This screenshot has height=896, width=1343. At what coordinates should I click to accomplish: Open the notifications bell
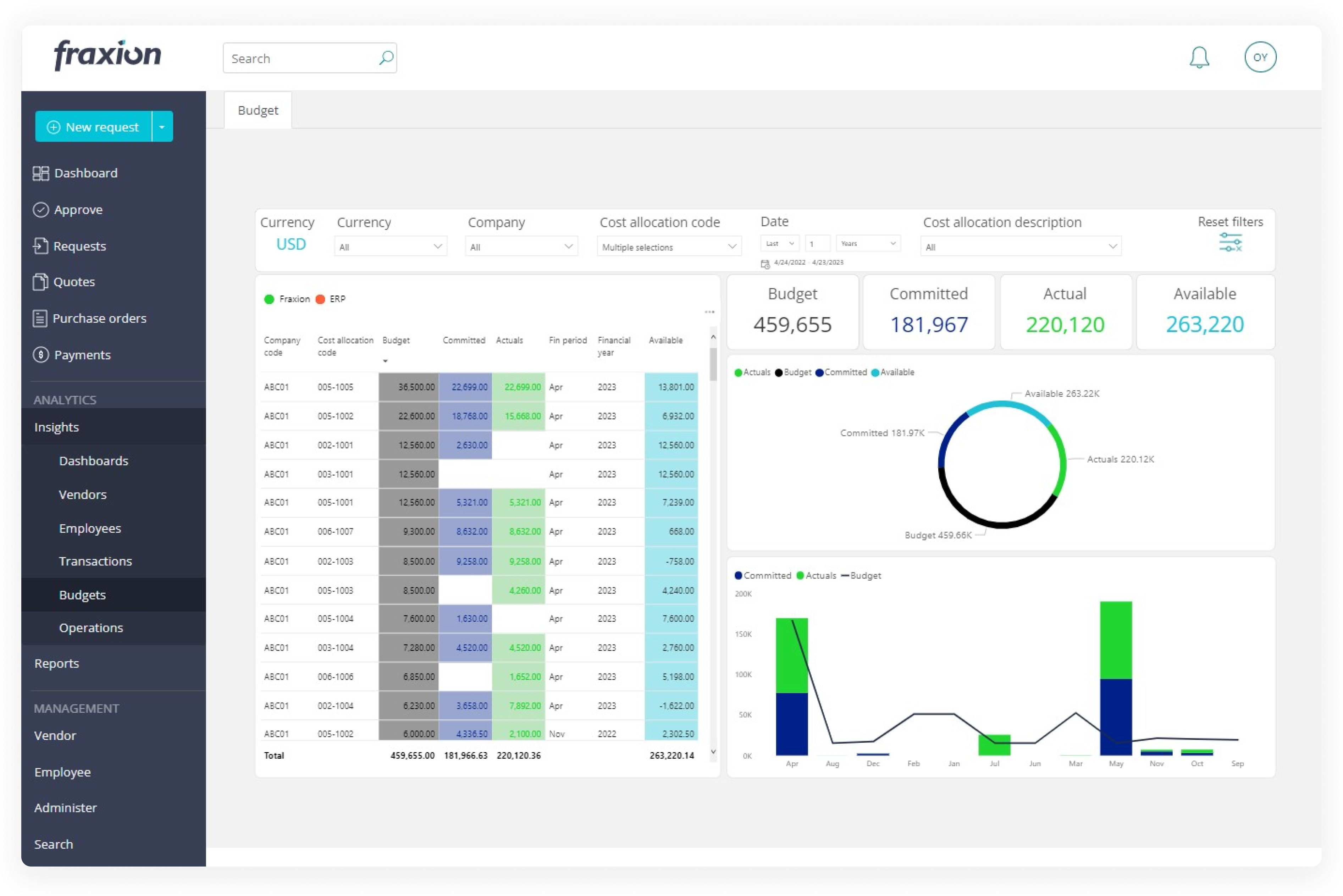1199,57
